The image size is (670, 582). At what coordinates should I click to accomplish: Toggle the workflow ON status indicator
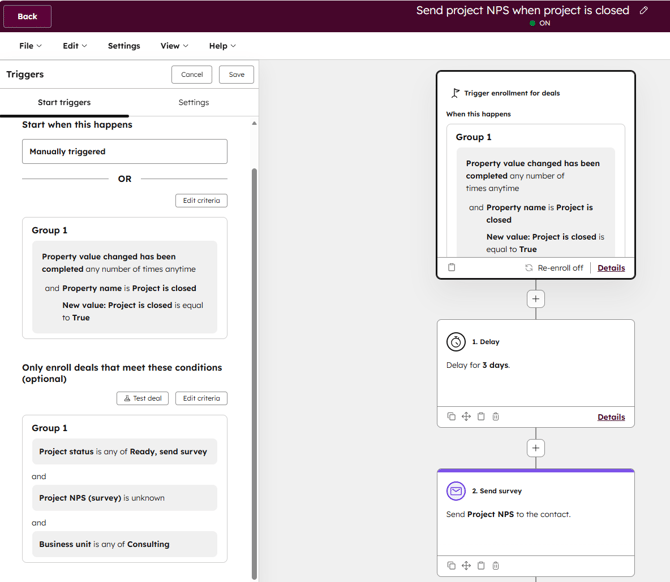click(540, 23)
